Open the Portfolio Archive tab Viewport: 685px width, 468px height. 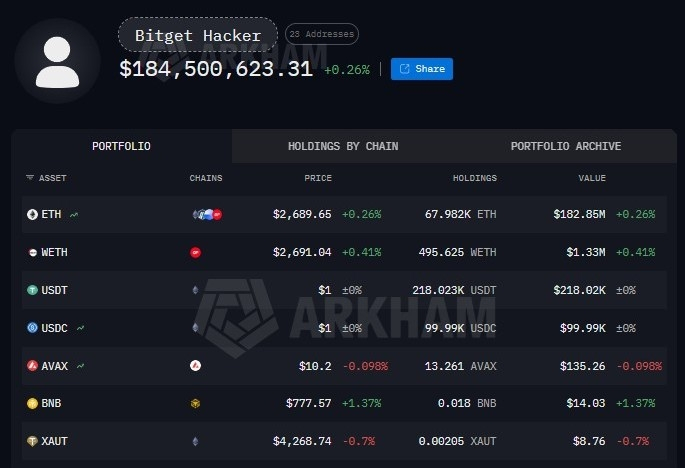coord(566,146)
